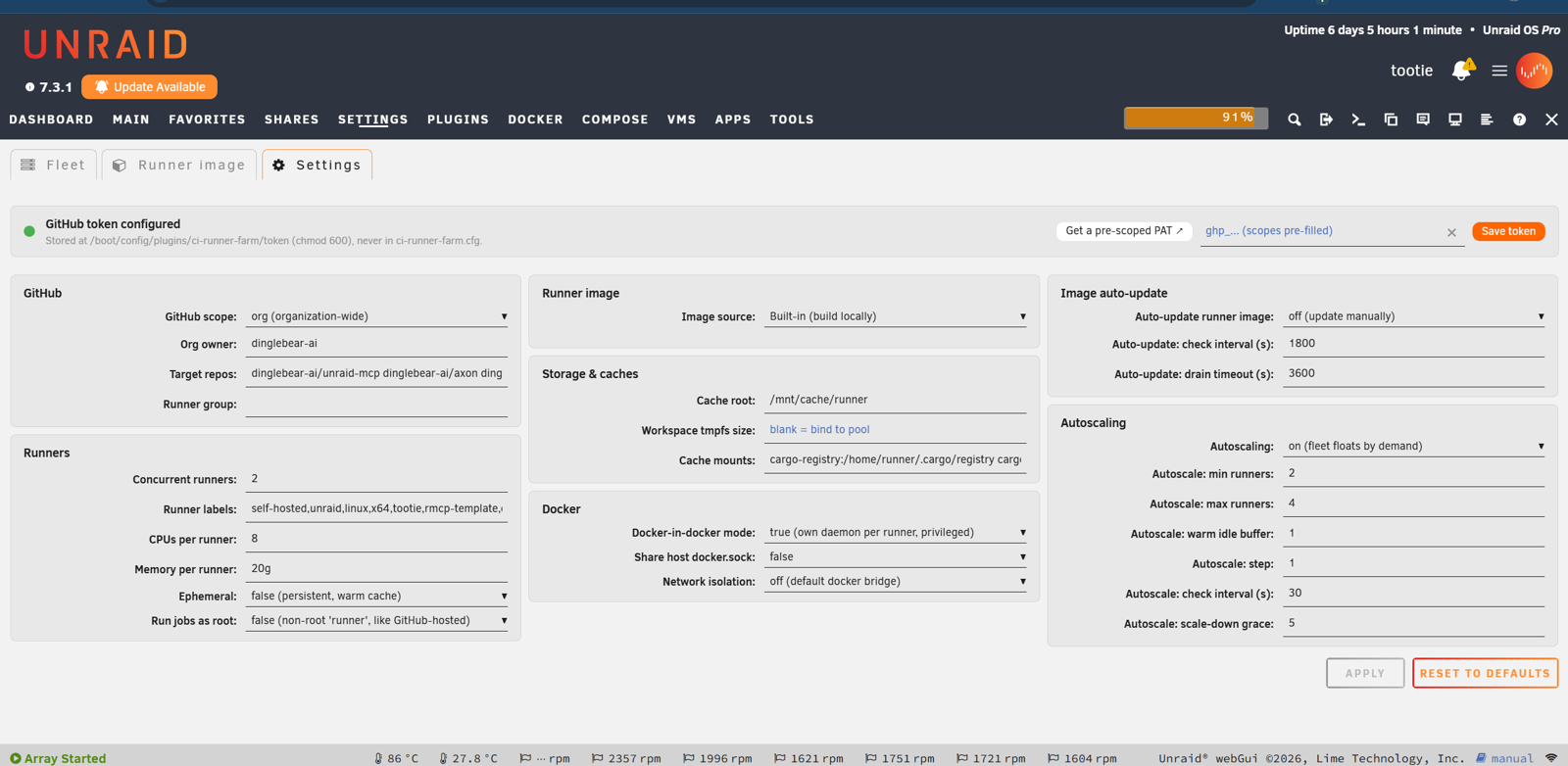Image resolution: width=1568 pixels, height=766 pixels.
Task: Click the UNRAID logo
Action: 106,44
